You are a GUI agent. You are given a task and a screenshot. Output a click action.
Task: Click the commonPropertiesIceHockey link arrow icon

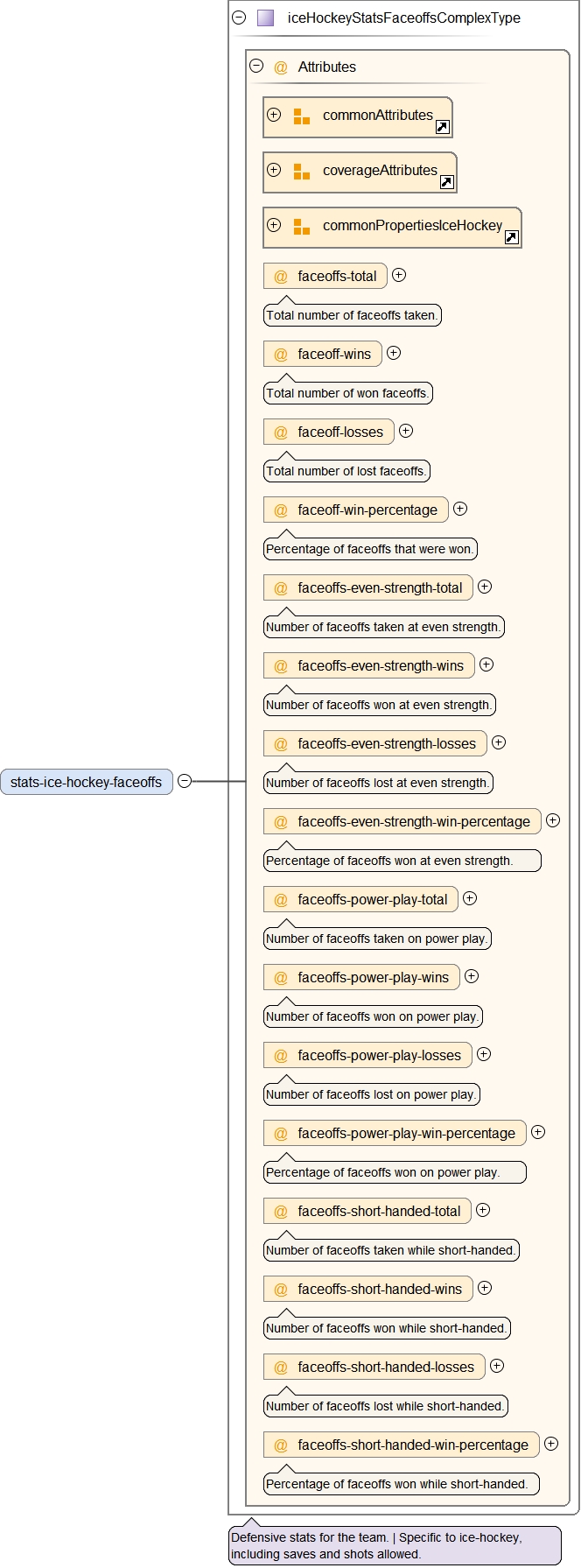pos(512,237)
